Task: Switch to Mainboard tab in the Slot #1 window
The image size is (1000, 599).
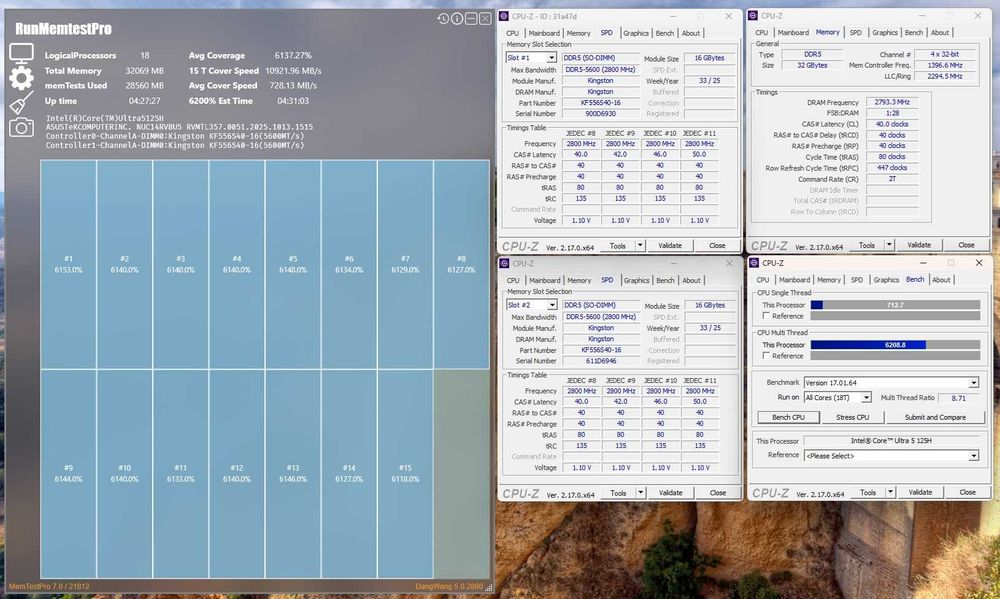Action: click(544, 33)
